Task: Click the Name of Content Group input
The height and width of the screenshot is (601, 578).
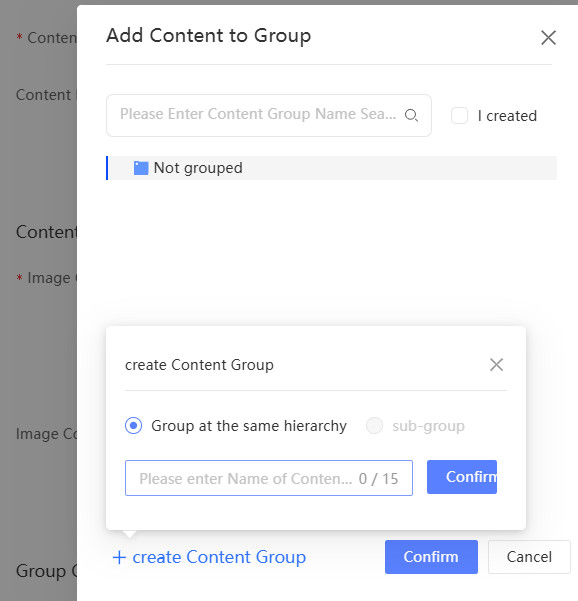Action: point(269,478)
